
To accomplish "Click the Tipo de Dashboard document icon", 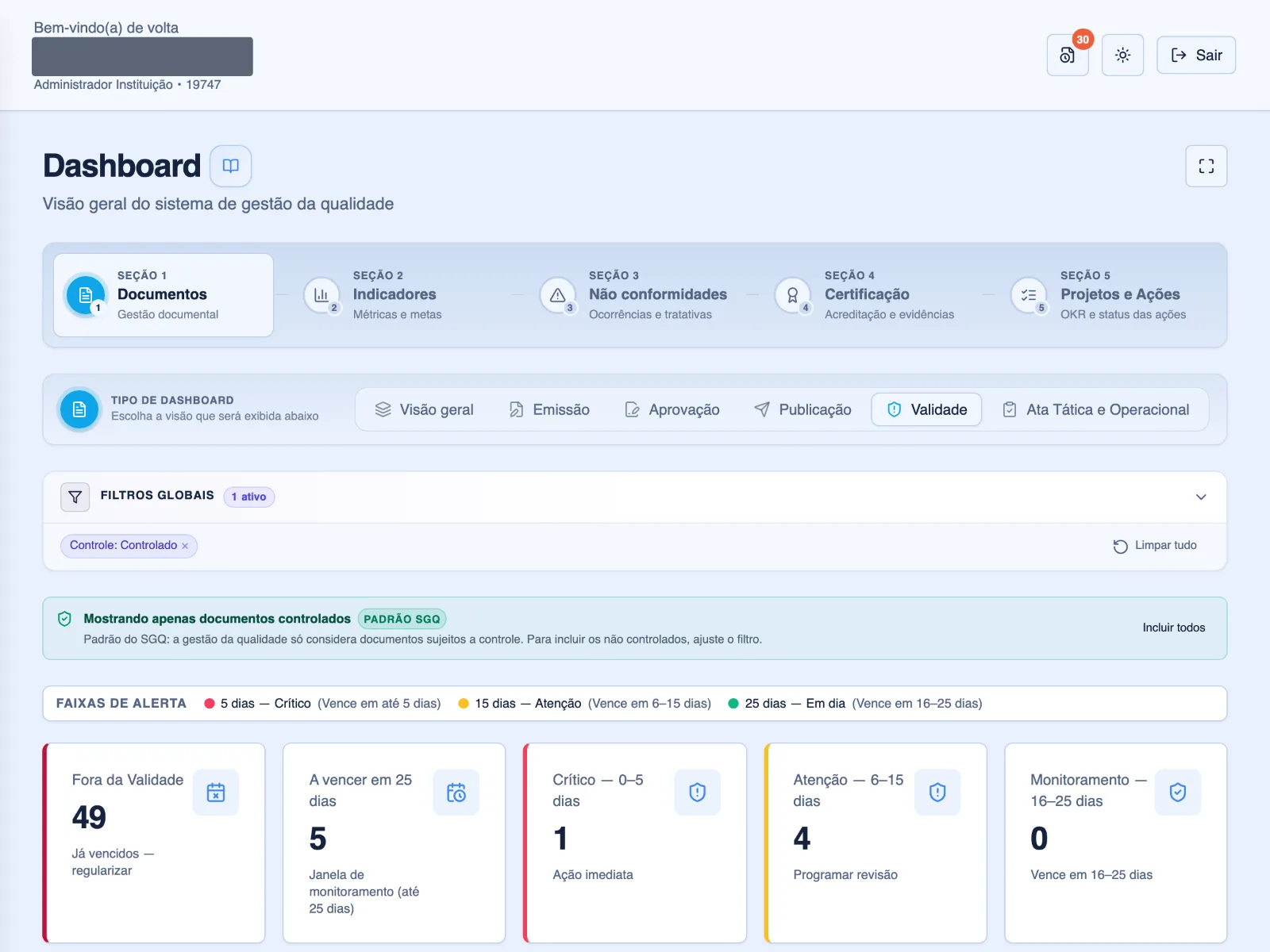I will pyautogui.click(x=79, y=409).
